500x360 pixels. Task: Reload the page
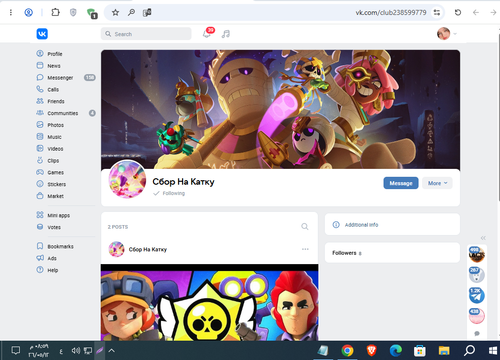(458, 13)
